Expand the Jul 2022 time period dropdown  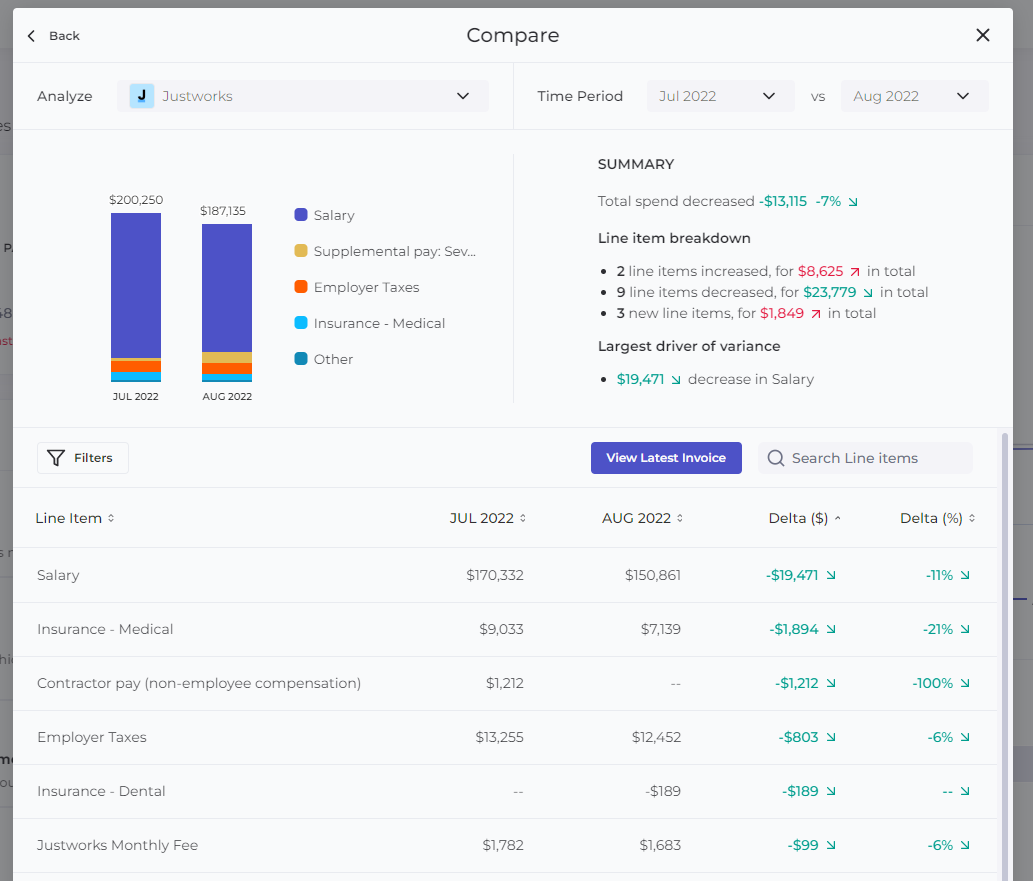721,96
